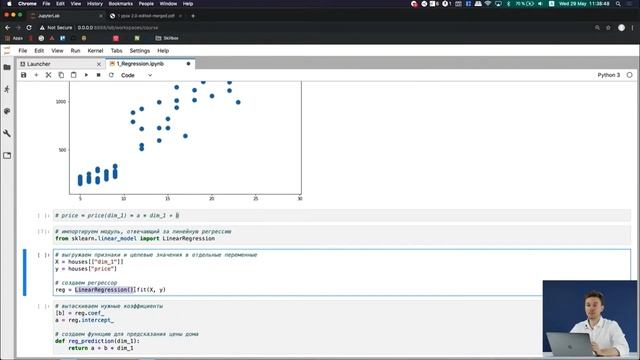Click the Python 3 kernel name

point(609,75)
